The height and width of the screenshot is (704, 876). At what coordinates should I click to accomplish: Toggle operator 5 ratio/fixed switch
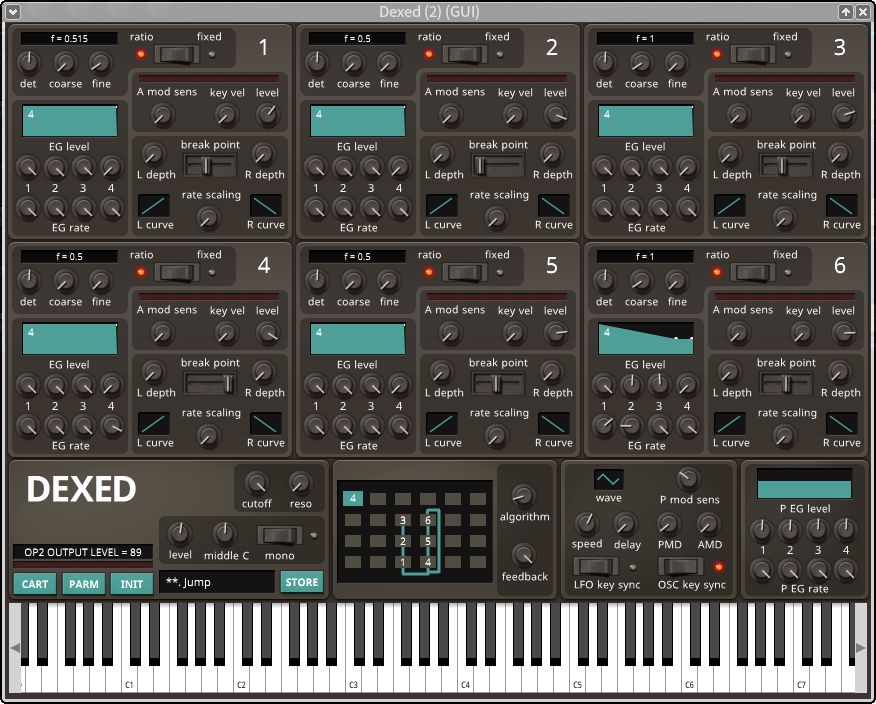[465, 272]
